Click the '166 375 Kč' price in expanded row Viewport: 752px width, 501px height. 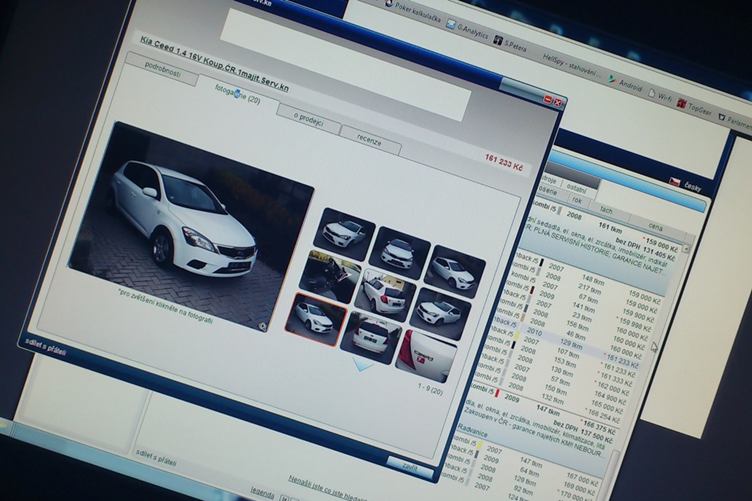599,426
